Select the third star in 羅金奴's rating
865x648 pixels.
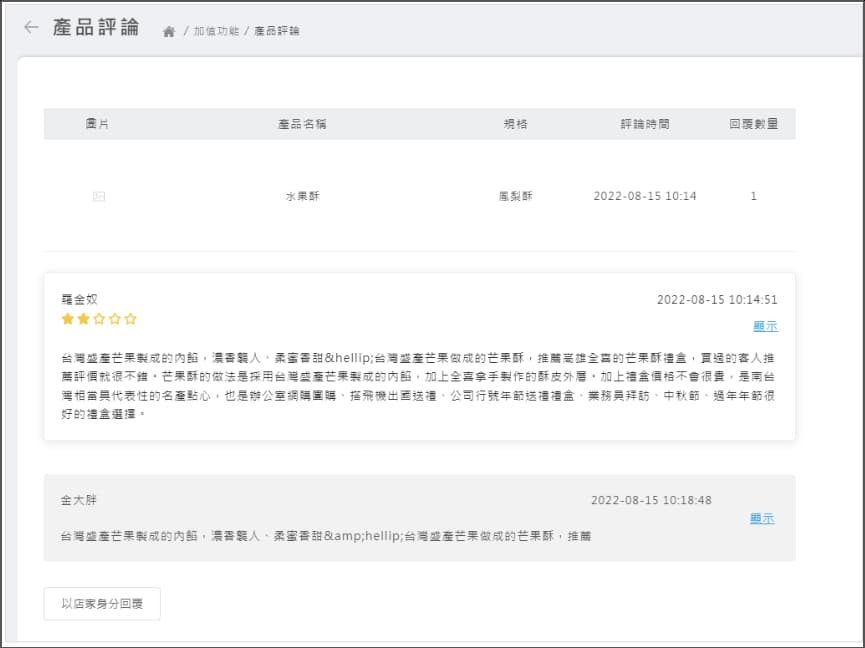99,319
